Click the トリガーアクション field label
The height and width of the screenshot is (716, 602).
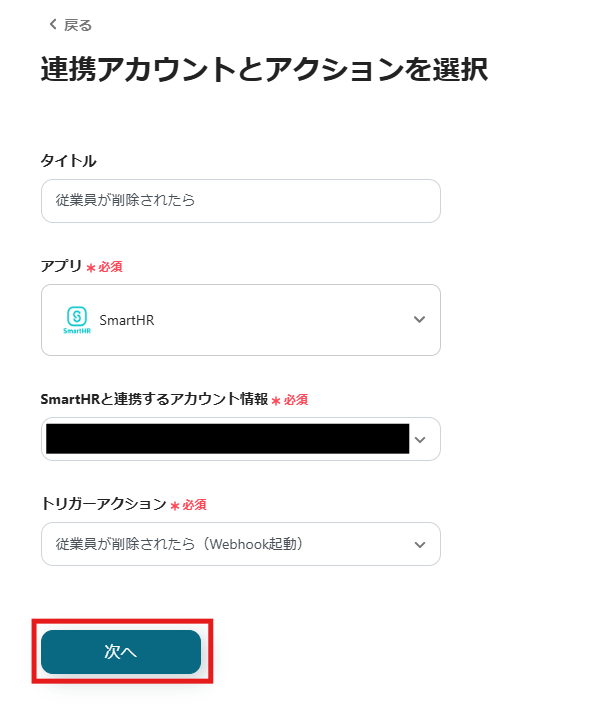(x=104, y=504)
